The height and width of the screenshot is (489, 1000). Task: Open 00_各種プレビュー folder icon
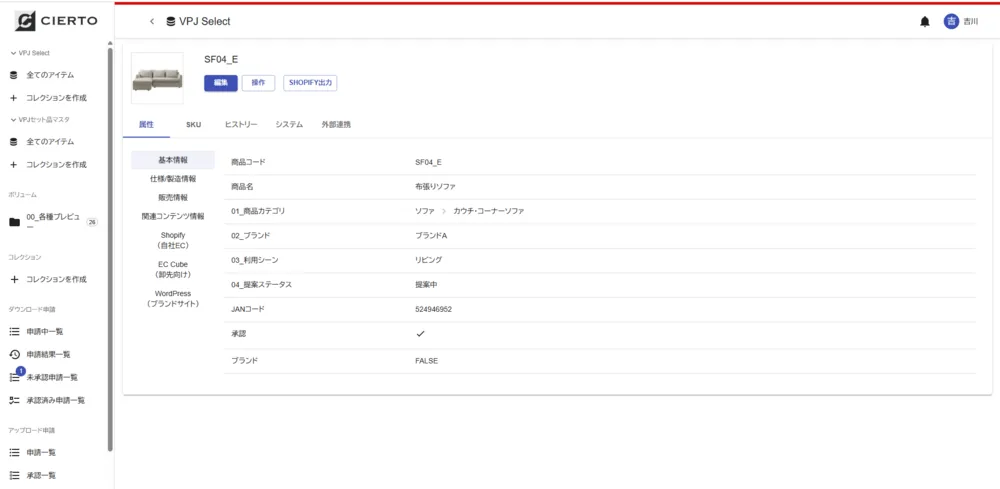14,222
